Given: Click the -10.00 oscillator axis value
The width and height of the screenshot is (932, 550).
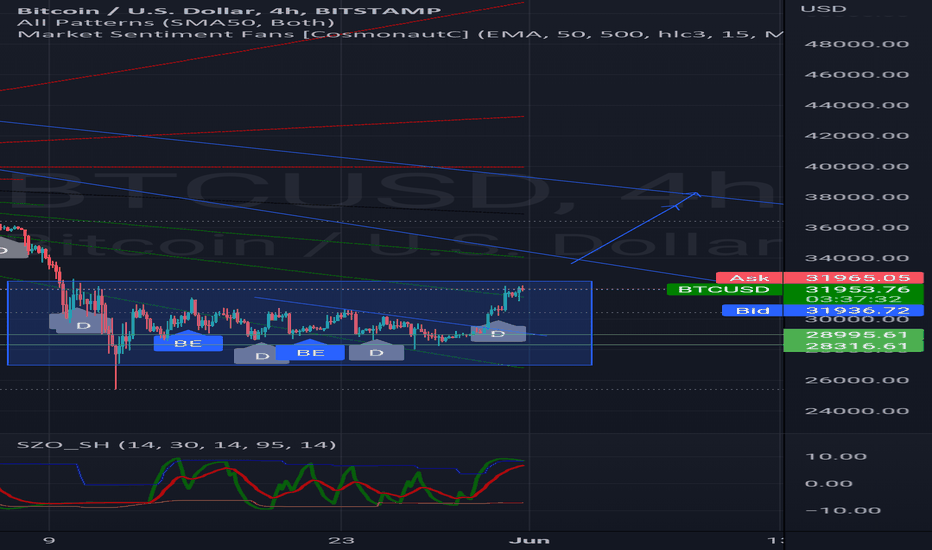Looking at the screenshot, I should point(843,511).
